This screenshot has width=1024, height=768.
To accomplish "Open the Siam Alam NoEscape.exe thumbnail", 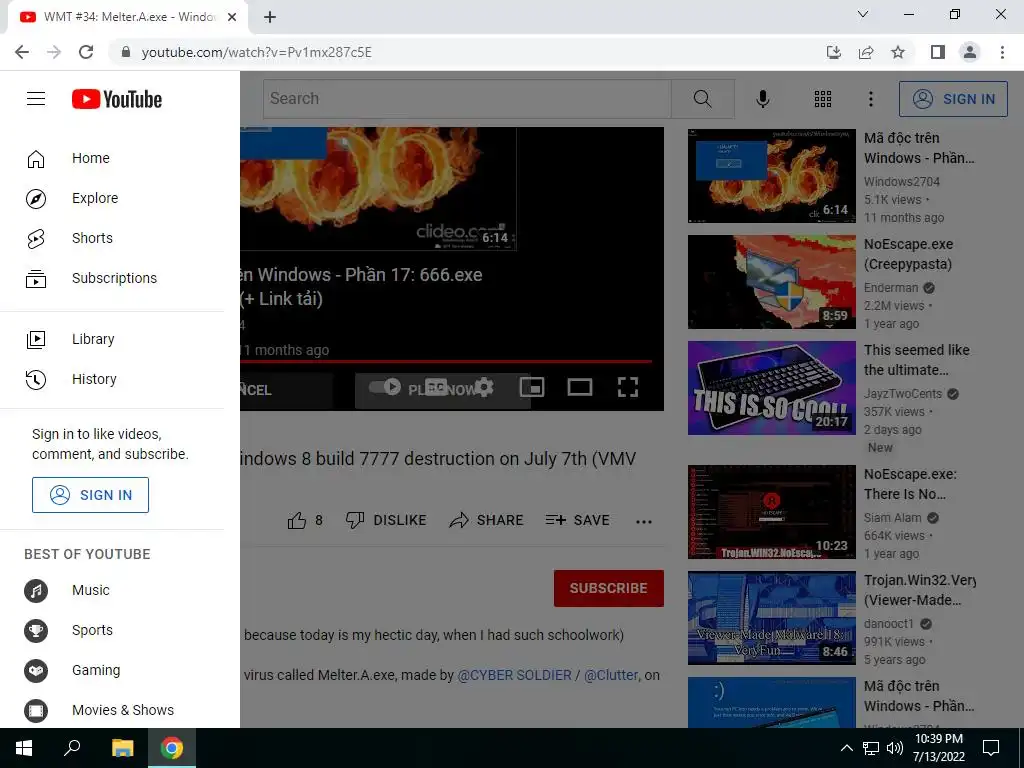I will point(771,512).
